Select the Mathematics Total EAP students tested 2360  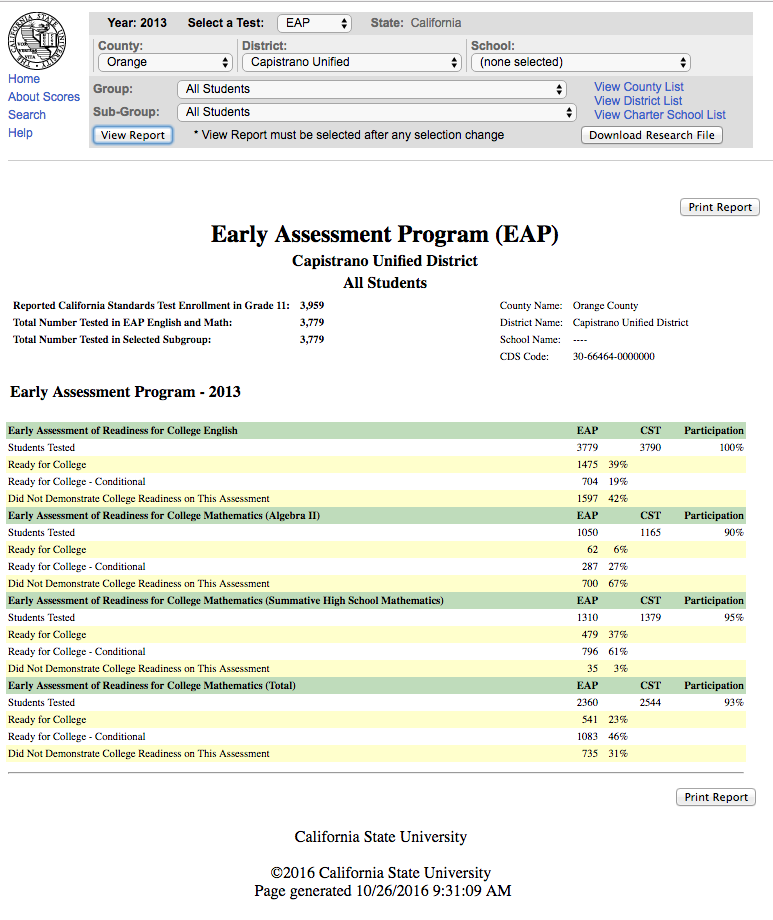click(587, 703)
